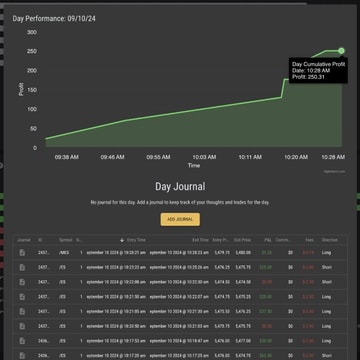Click exit time 10:18:47 am cell
The height and width of the screenshot is (360, 360).
(179, 341)
